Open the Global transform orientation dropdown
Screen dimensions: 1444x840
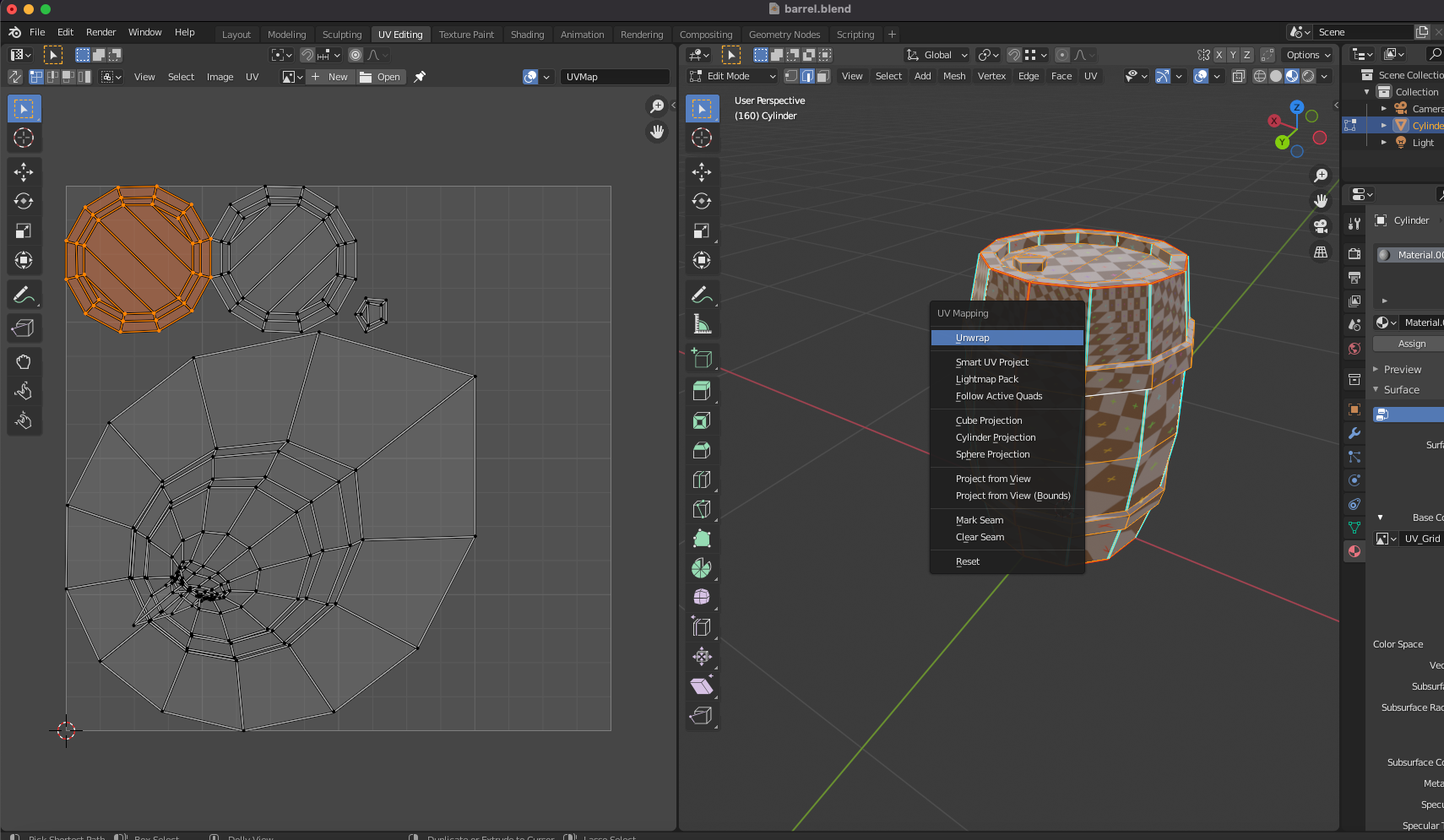(x=937, y=55)
